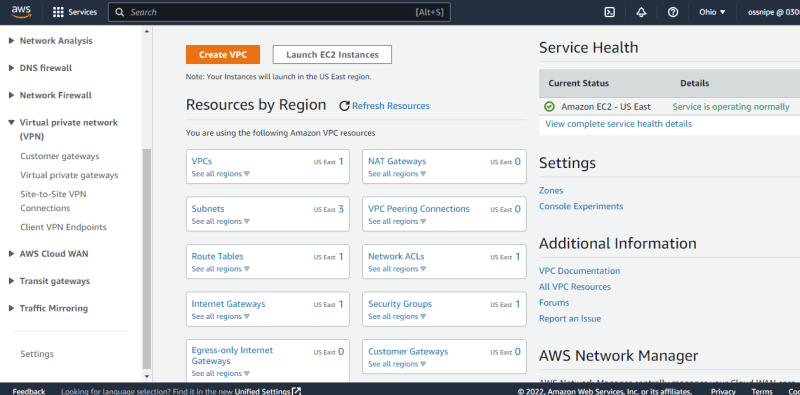Expand See all regions under Customer Gateways card
Image resolution: width=800 pixels, height=395 pixels.
click(397, 364)
